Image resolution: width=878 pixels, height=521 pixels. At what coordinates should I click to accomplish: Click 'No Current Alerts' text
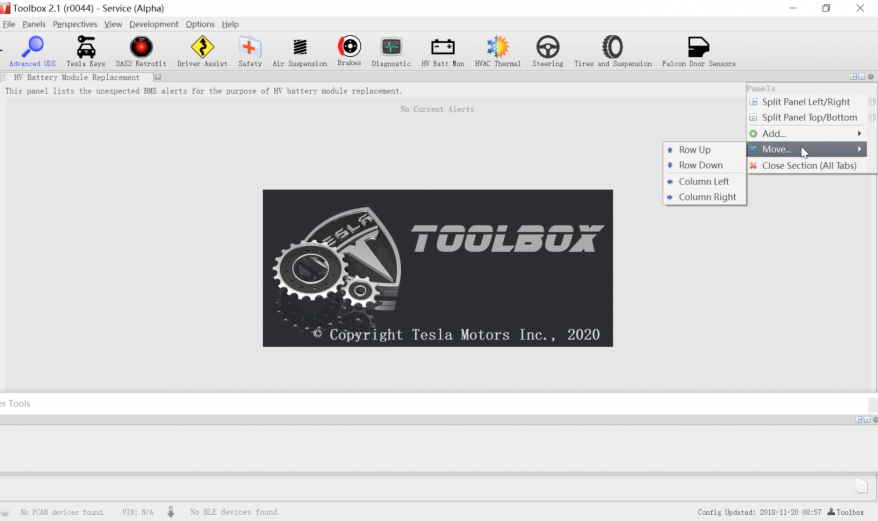click(x=437, y=109)
